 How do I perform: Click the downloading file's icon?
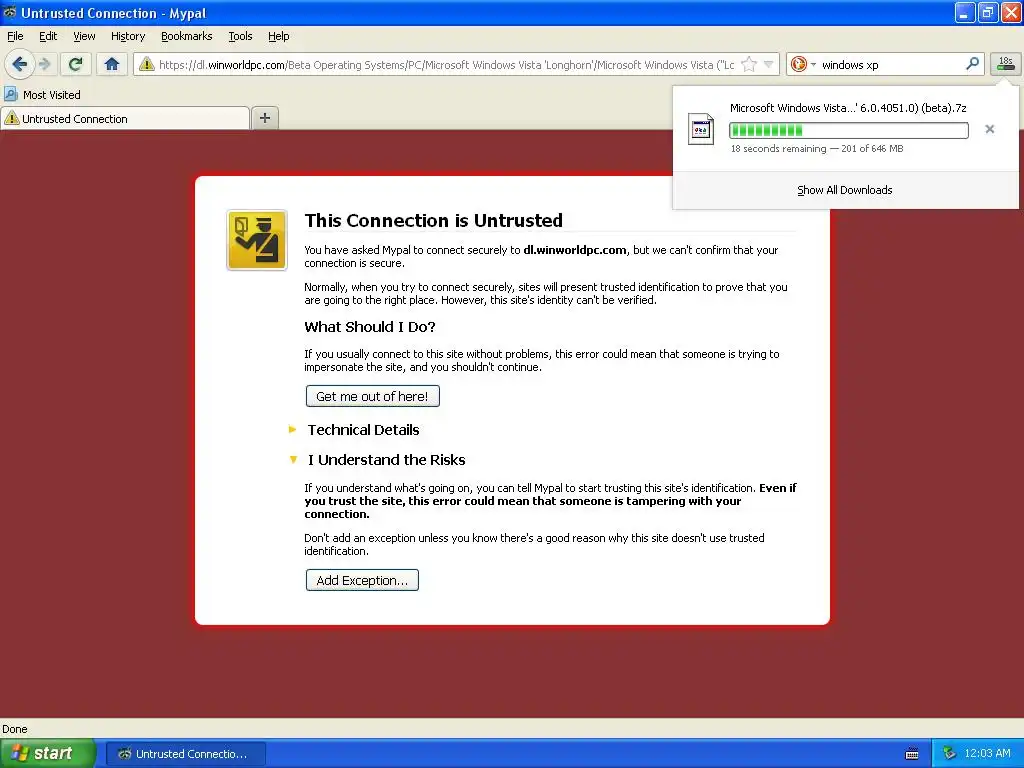[701, 129]
